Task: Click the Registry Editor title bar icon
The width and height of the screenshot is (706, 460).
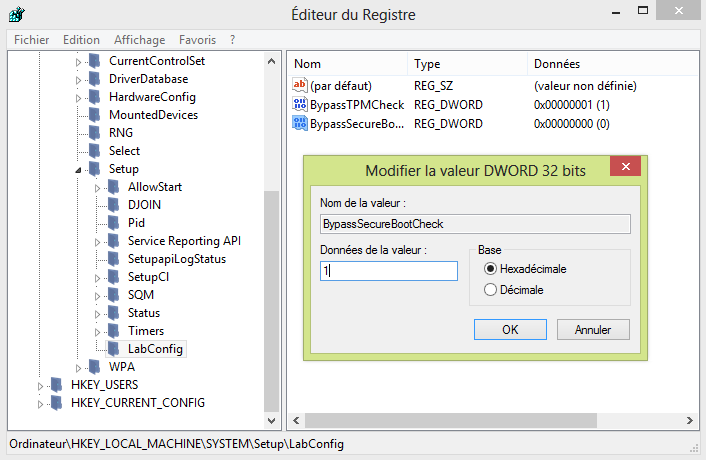Action: click(16, 14)
